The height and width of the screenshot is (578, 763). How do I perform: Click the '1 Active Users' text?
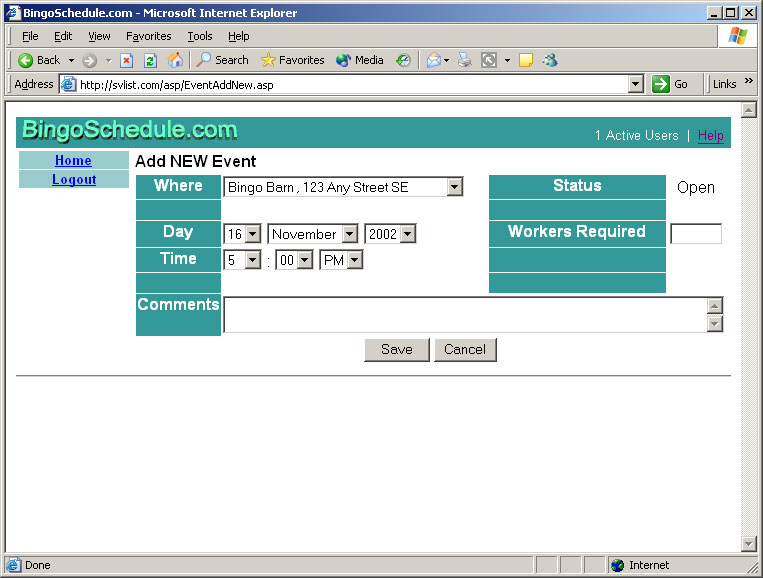636,135
